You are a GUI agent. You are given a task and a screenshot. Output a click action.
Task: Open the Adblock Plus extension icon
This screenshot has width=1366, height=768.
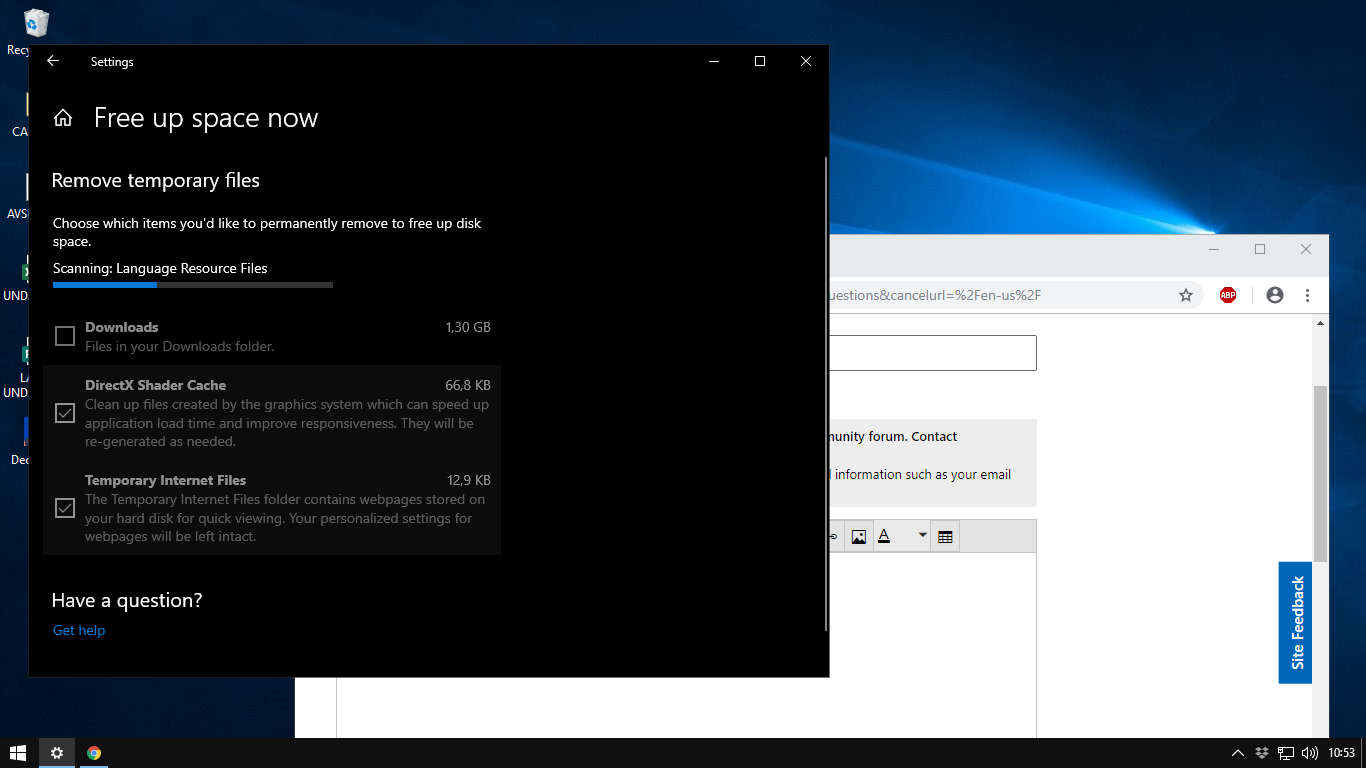[x=1228, y=295]
